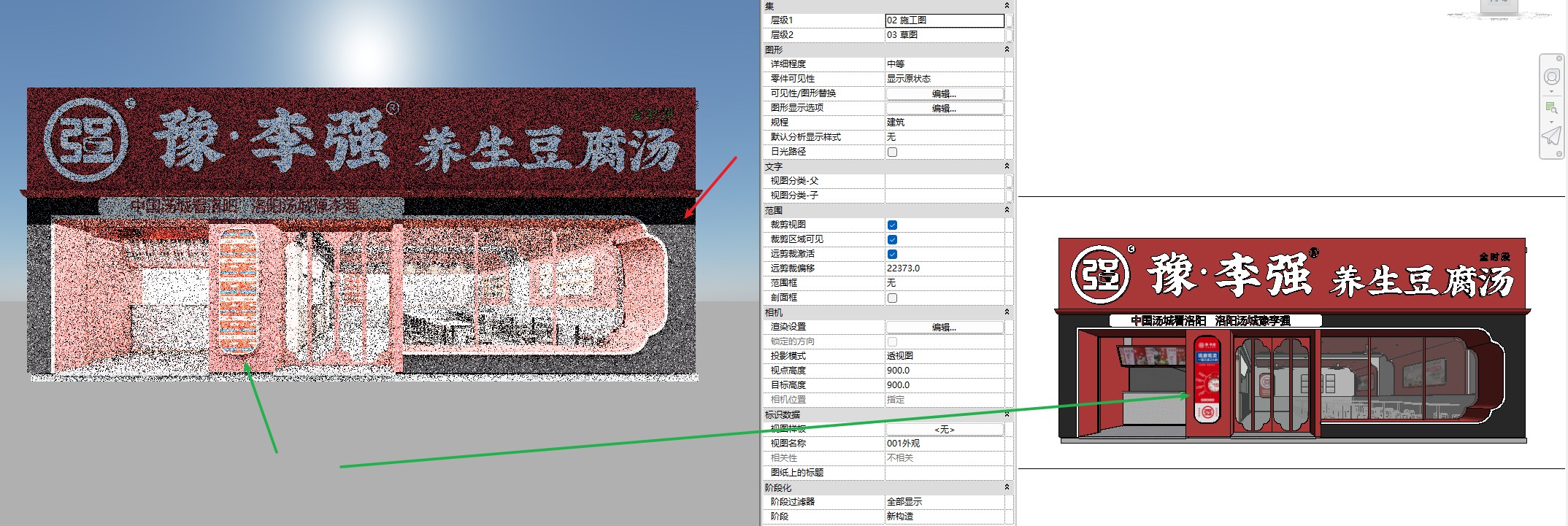Click the 远剪裁偏移 value 22373.0
Viewport: 1568px width, 526px height.
(x=945, y=268)
